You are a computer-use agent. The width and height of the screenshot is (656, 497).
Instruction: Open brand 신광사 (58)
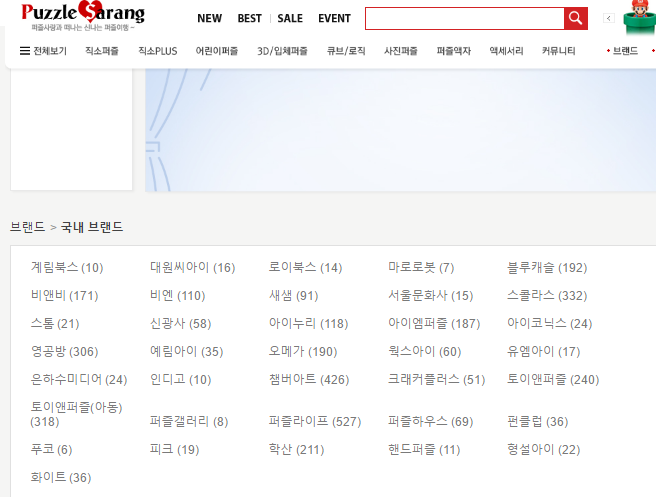tap(180, 323)
